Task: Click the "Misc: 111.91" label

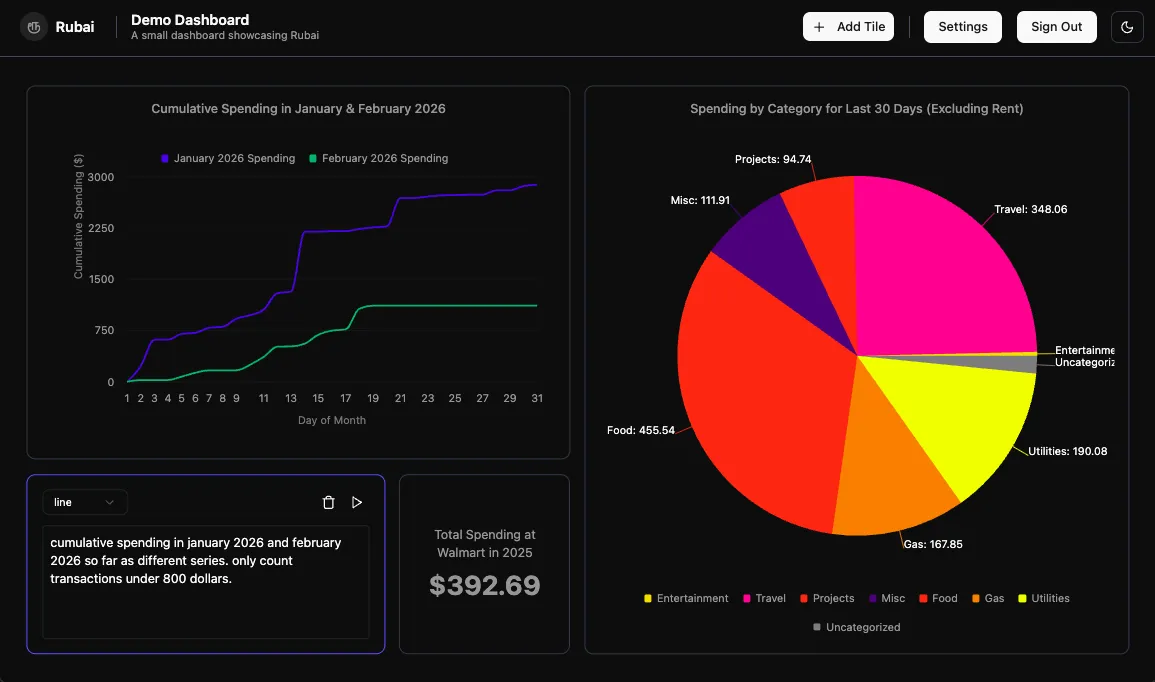Action: (x=700, y=200)
